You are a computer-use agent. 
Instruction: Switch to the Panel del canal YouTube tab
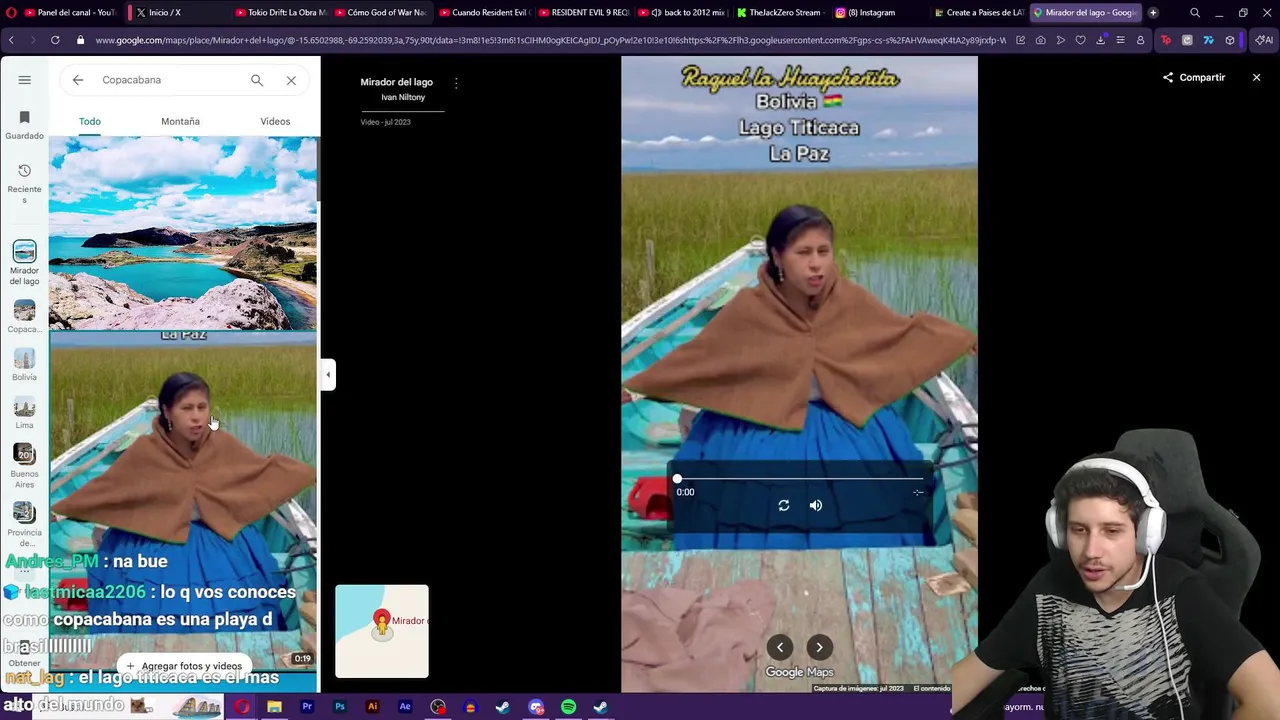[x=69, y=13]
